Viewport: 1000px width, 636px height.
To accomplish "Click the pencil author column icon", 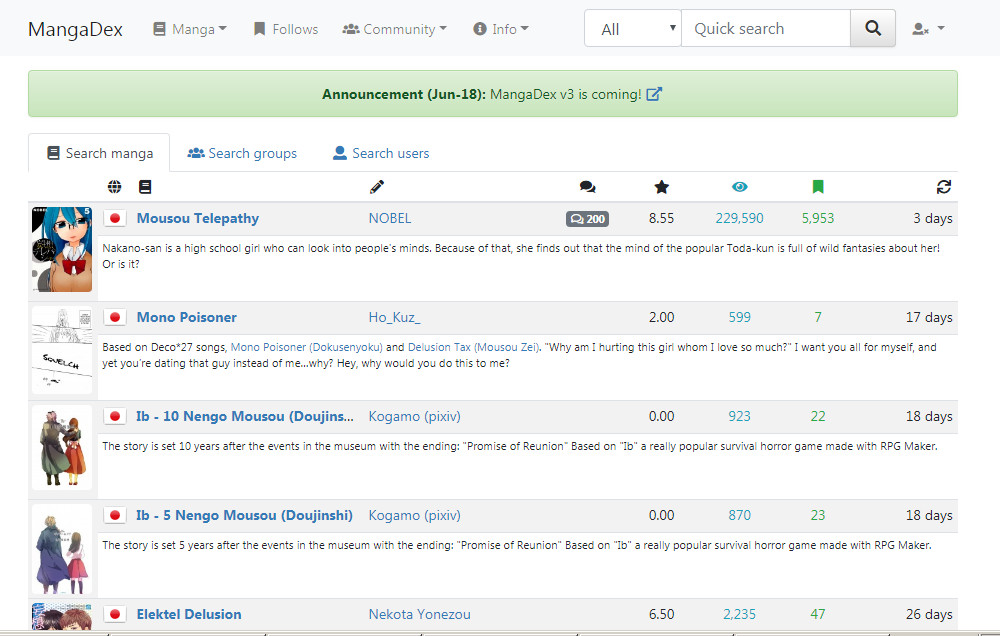I will (x=377, y=187).
